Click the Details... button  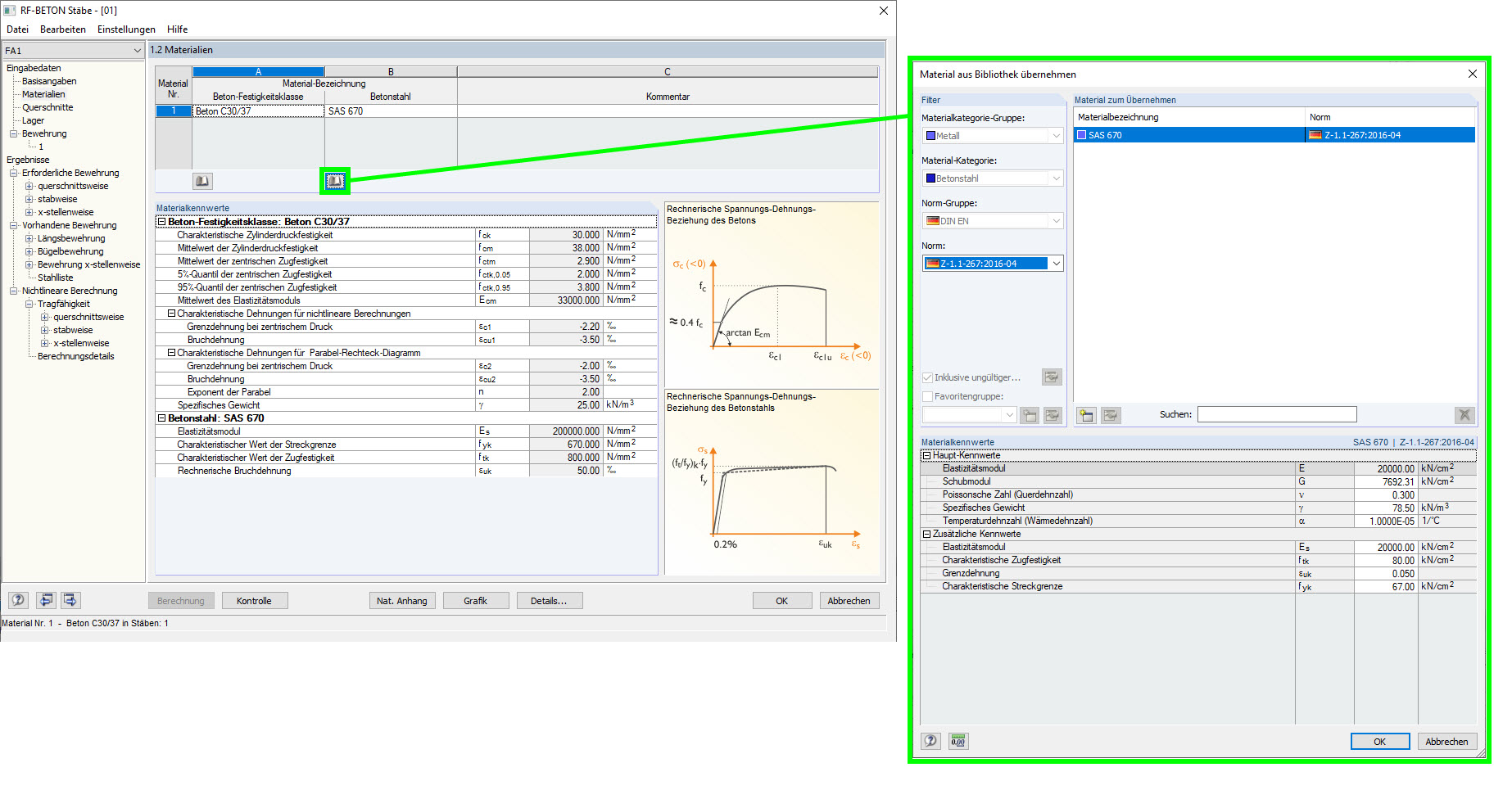[x=550, y=601]
